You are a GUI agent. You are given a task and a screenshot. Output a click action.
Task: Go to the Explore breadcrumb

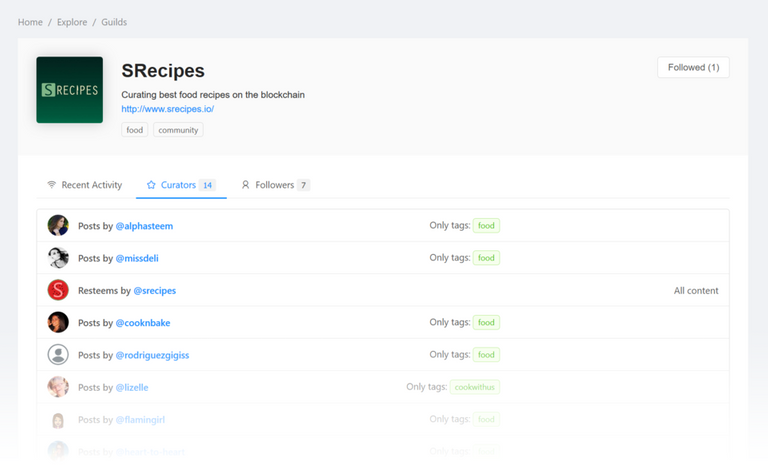coord(72,22)
